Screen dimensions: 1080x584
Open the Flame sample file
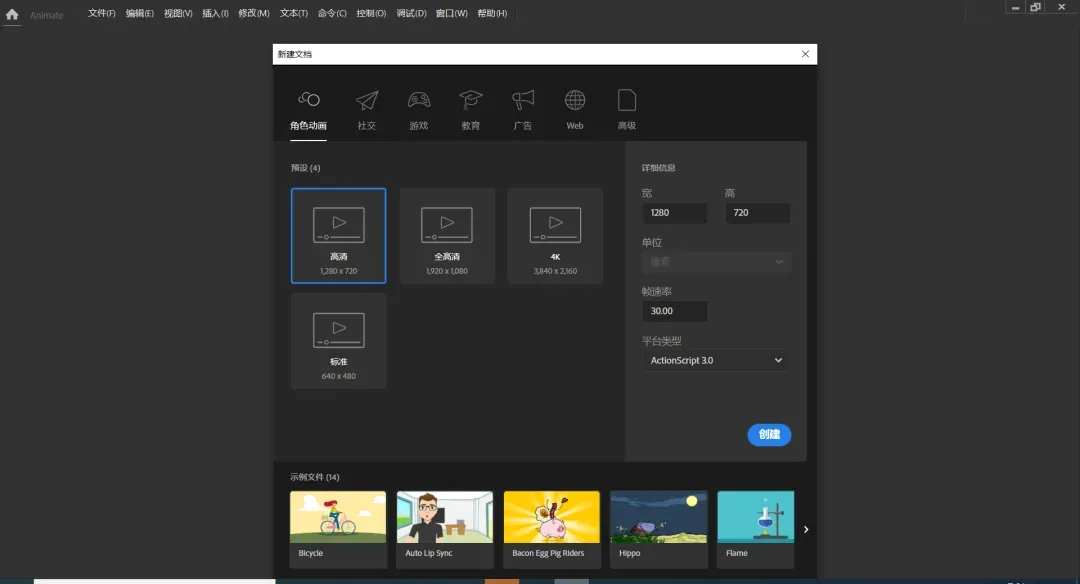[756, 530]
